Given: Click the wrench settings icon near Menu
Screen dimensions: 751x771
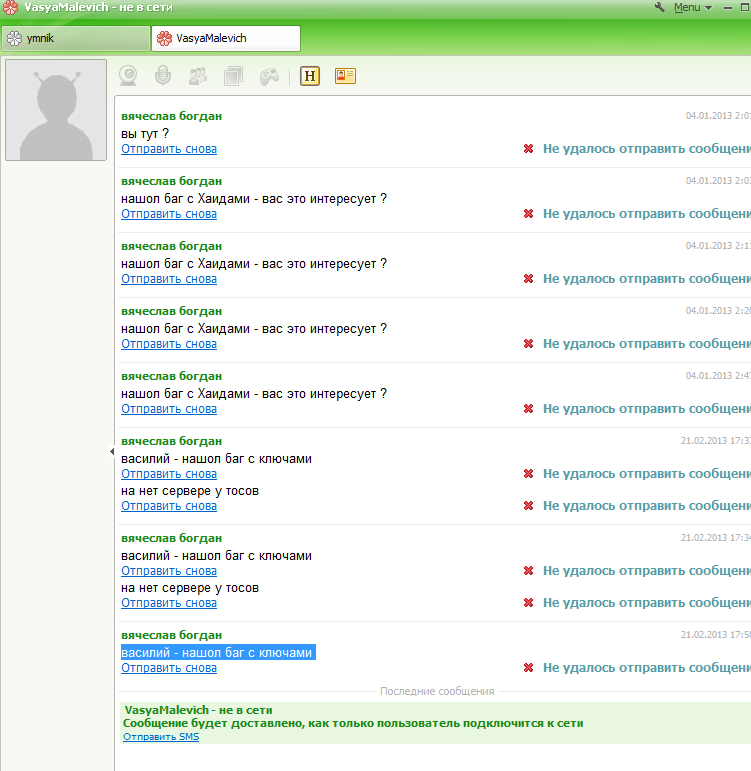Looking at the screenshot, I should click(660, 7).
